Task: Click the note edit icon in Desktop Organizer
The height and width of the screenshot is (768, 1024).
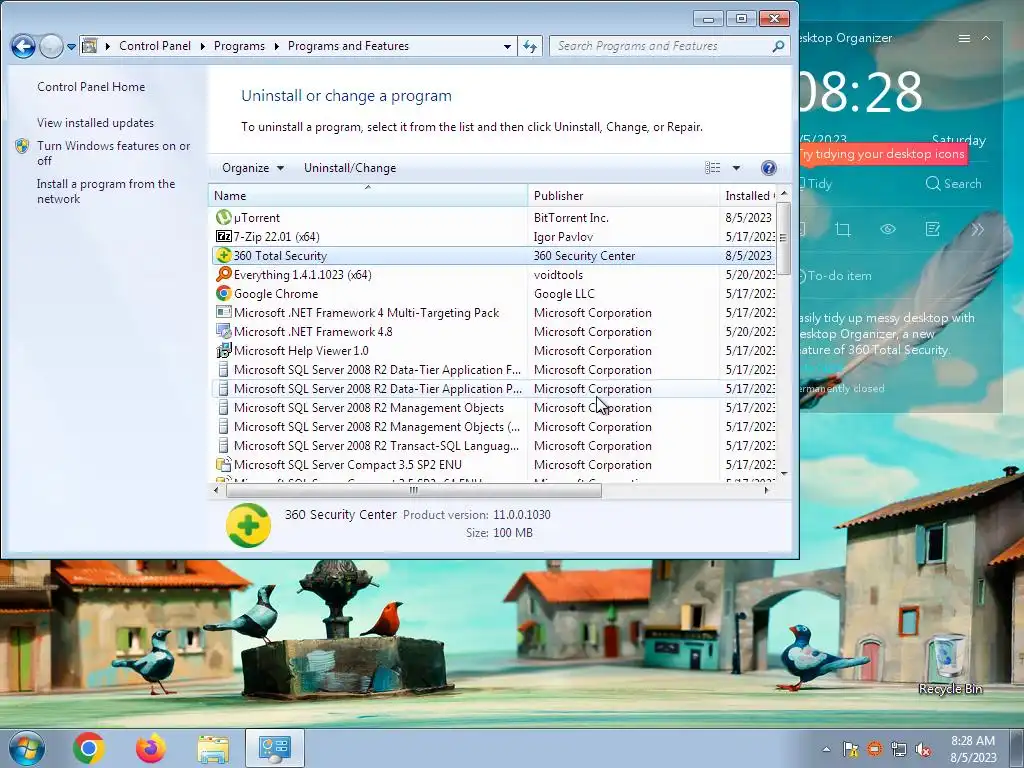Action: [933, 229]
